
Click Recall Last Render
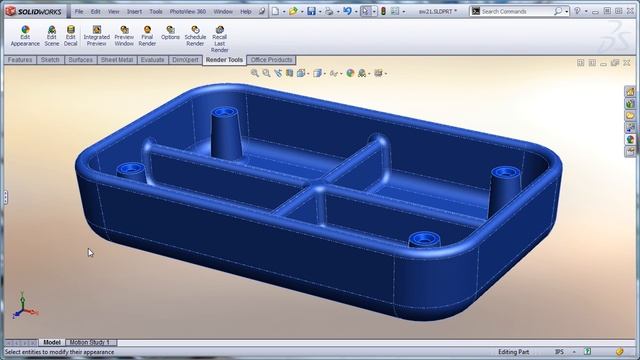click(220, 39)
